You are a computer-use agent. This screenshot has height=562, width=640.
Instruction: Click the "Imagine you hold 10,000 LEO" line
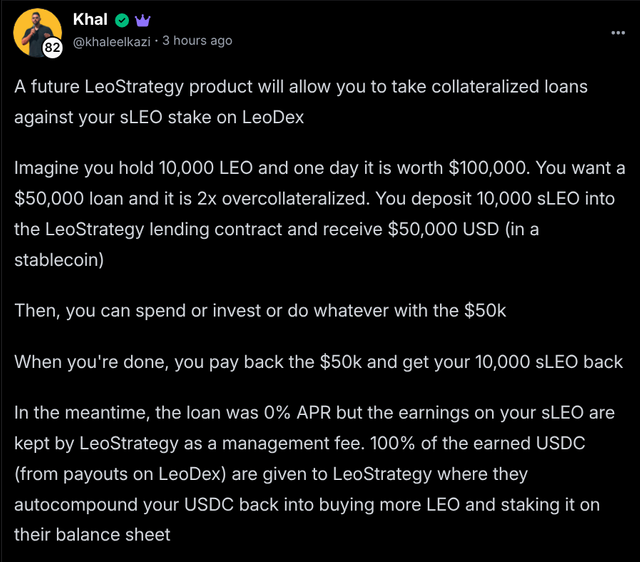pos(320,168)
